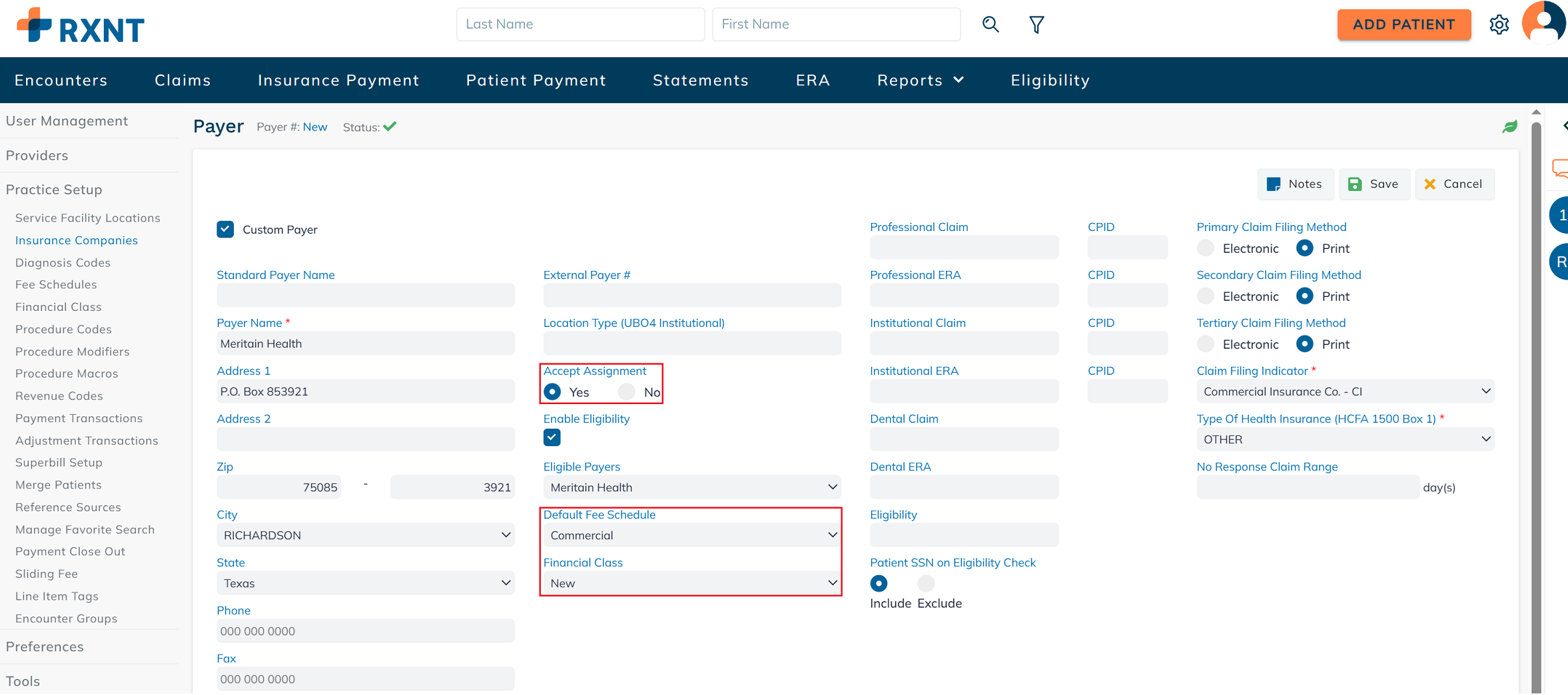Click the RXNT logo
The image size is (1568, 695).
tap(81, 27)
